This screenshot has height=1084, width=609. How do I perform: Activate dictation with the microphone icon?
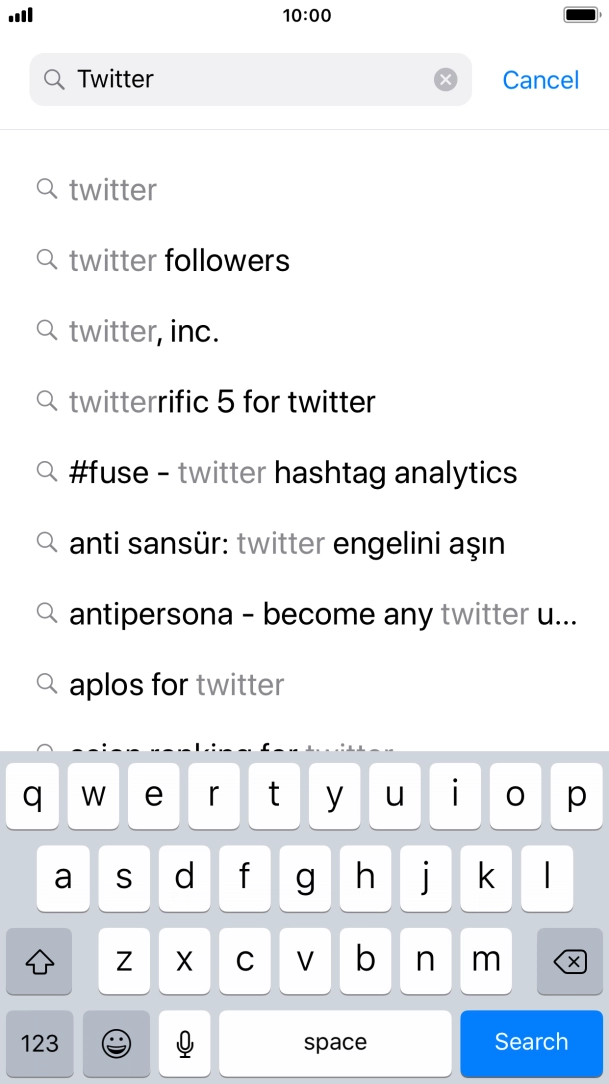pyautogui.click(x=184, y=1043)
